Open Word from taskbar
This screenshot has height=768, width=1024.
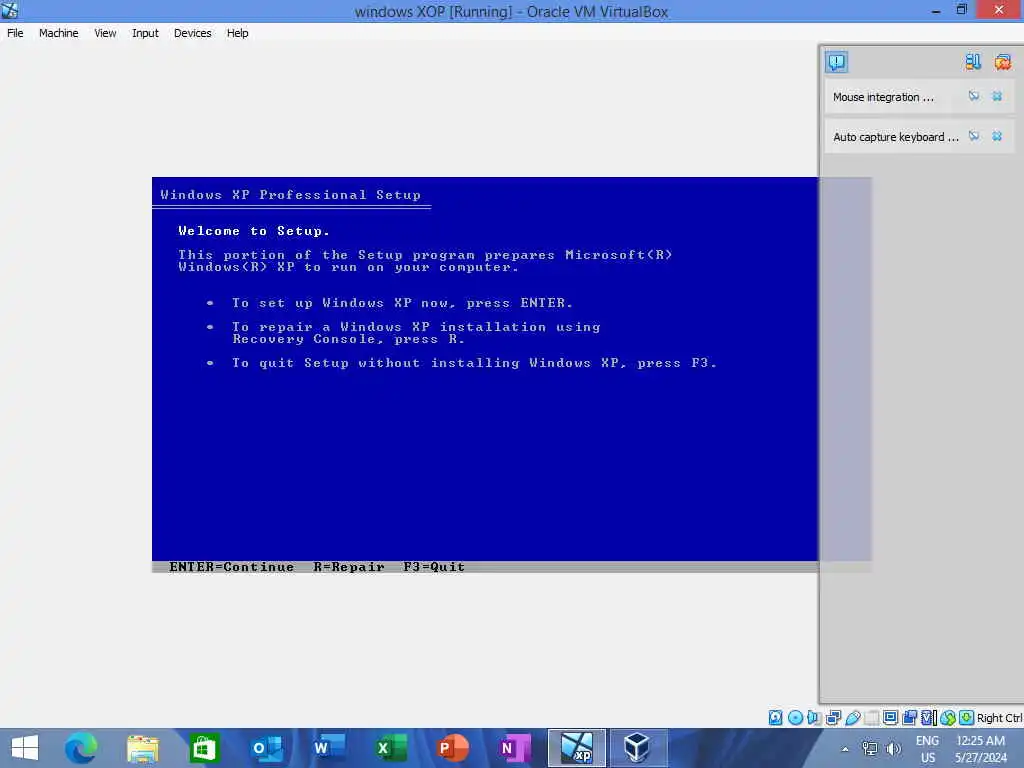tap(328, 748)
